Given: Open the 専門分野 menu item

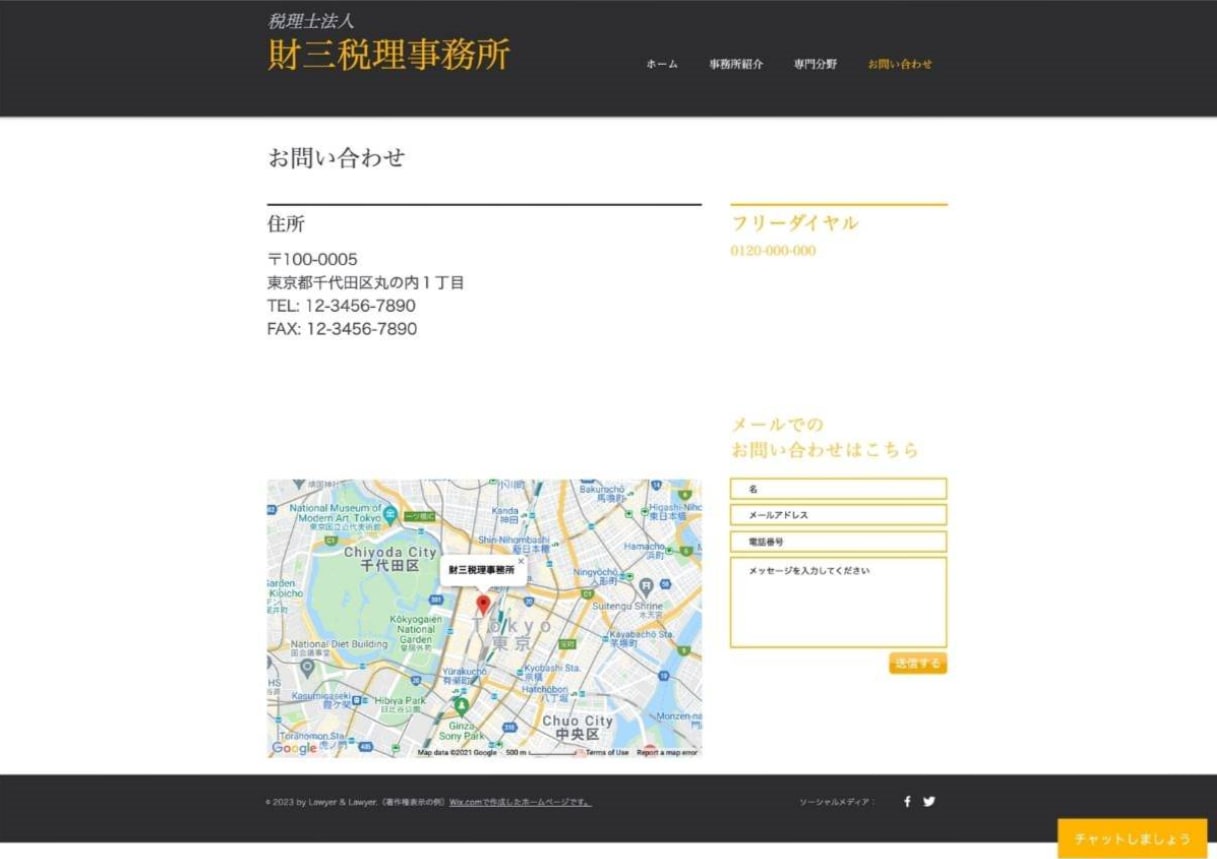Looking at the screenshot, I should point(816,64).
